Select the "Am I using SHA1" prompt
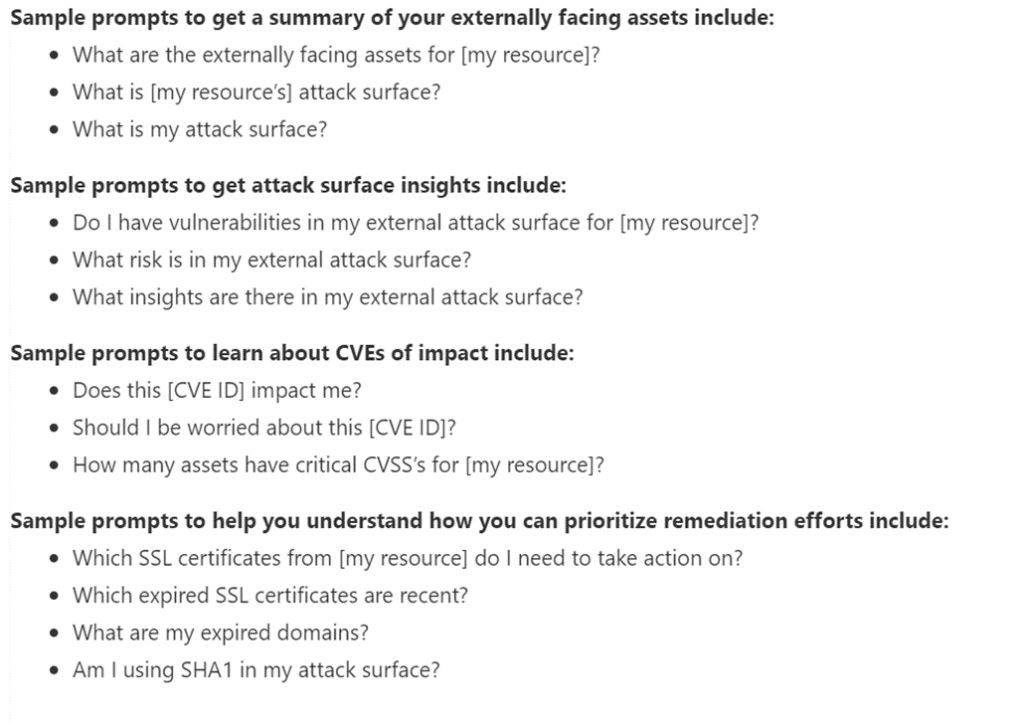1023x725 pixels. 255,670
